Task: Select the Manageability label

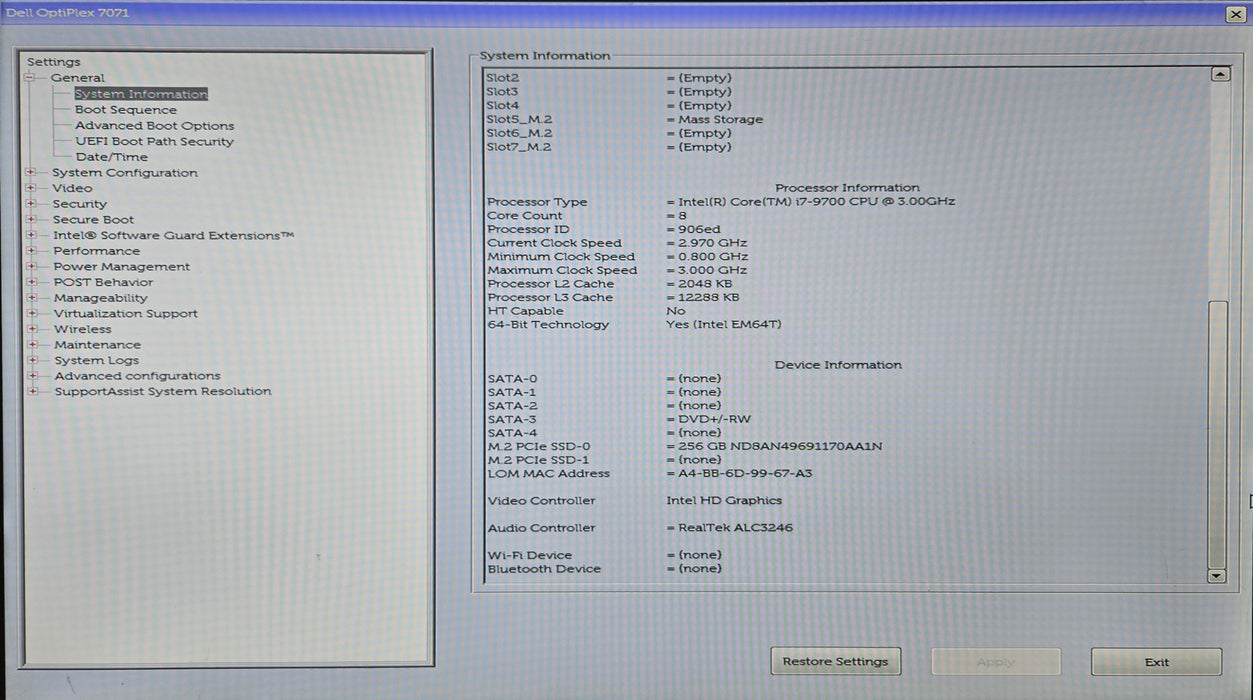Action: pyautogui.click(x=101, y=298)
